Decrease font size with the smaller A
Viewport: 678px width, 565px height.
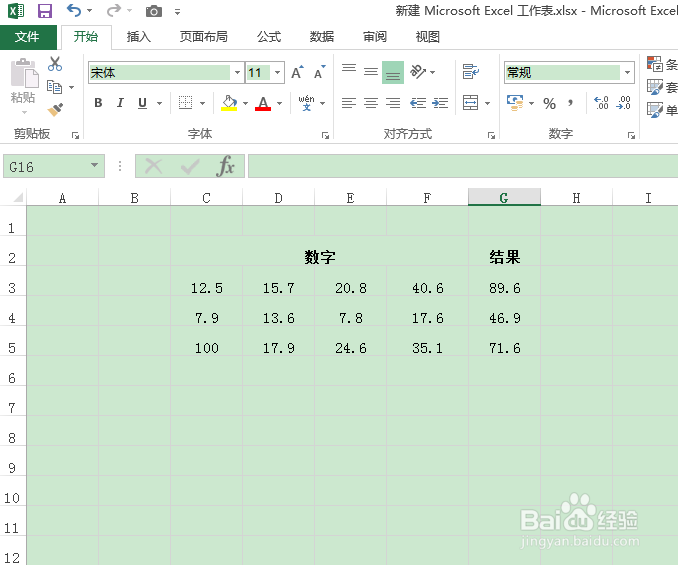click(320, 72)
